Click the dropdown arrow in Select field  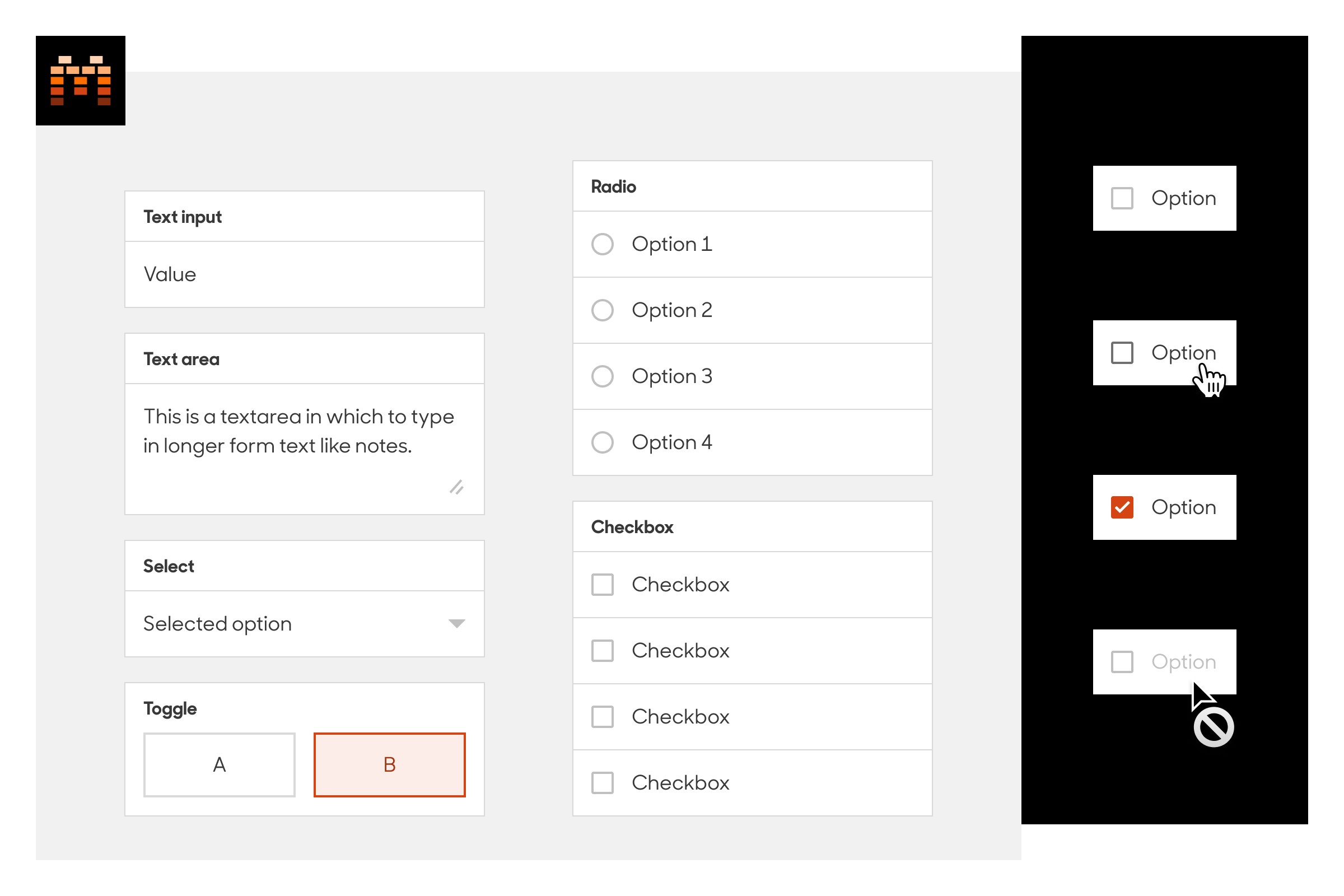(456, 623)
